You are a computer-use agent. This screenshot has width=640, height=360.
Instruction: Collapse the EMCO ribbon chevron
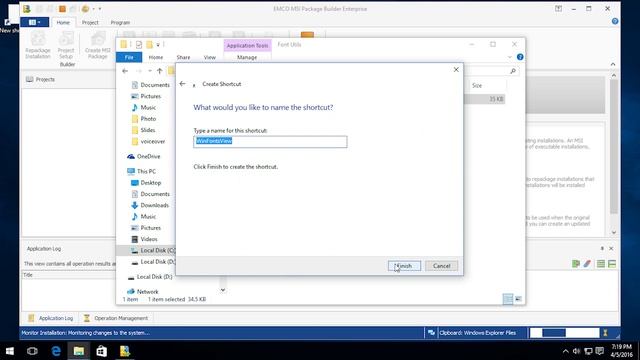click(613, 64)
